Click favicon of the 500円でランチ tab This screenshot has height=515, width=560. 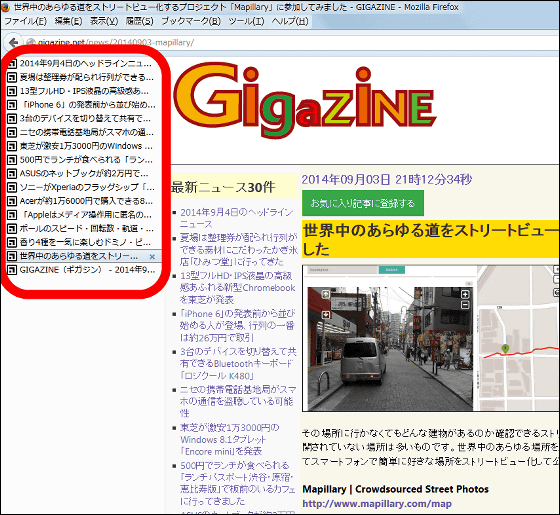12,160
